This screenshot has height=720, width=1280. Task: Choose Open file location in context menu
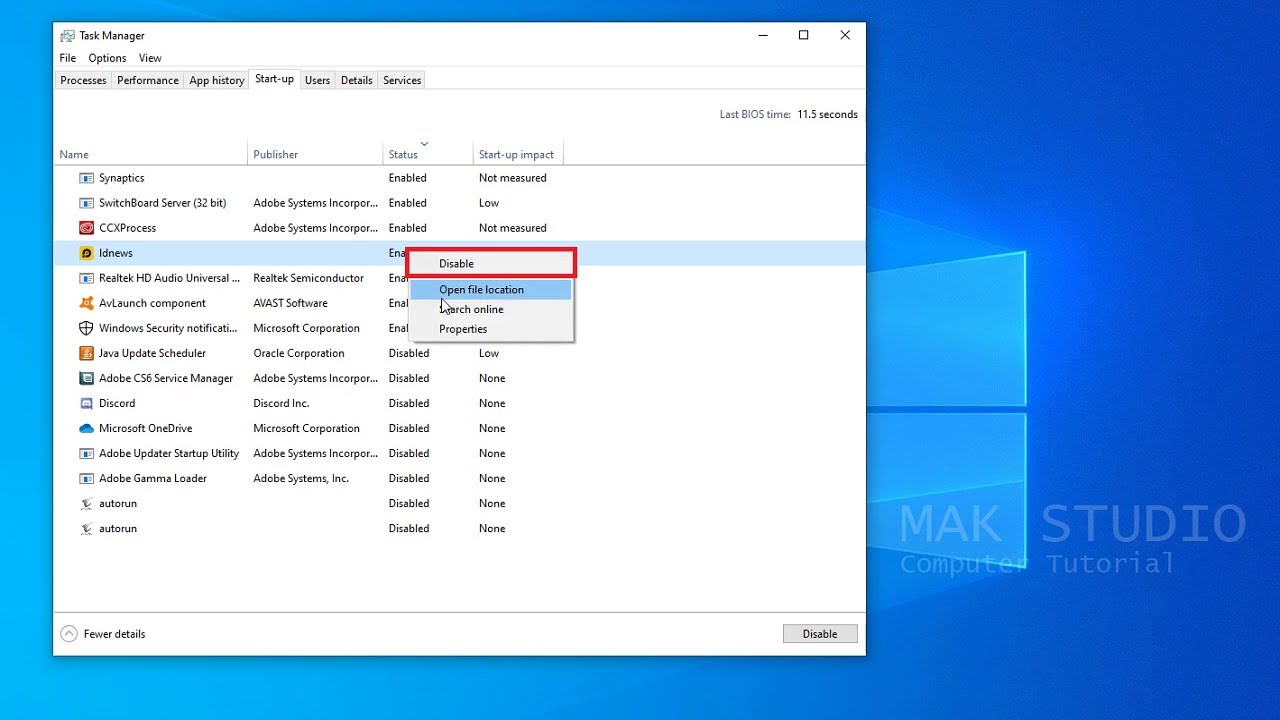coord(491,290)
